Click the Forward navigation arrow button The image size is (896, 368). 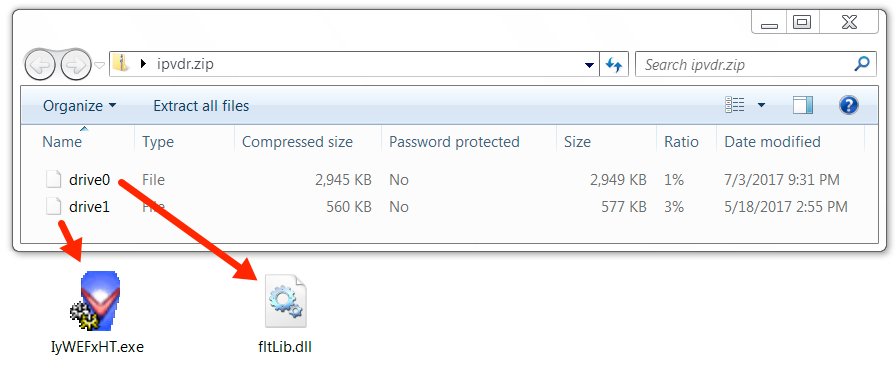75,64
